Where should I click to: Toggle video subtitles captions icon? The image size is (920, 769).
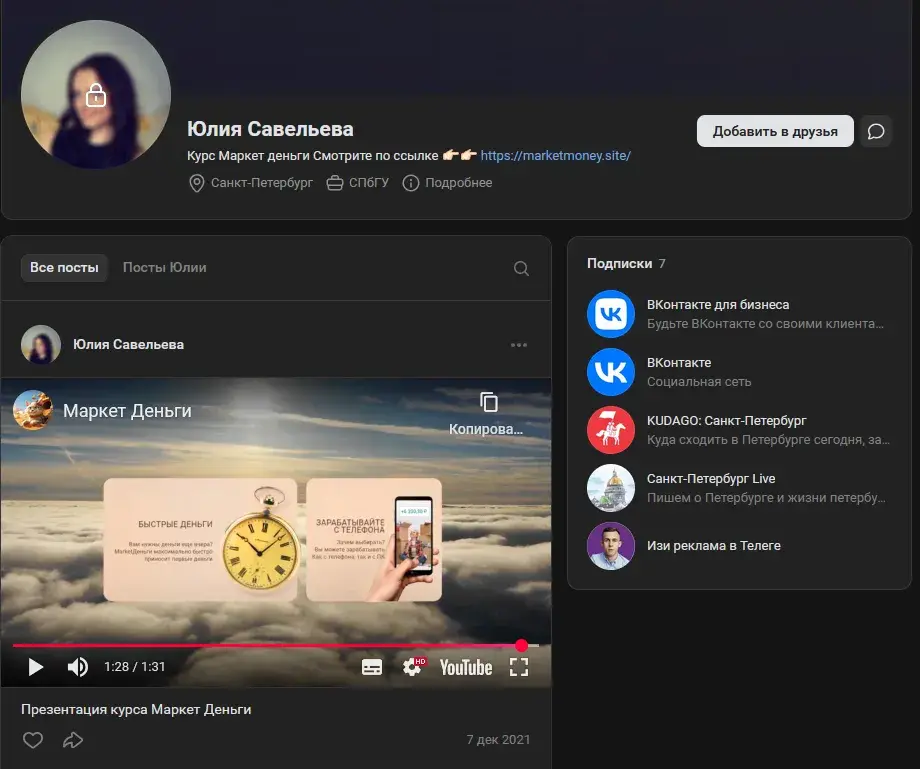(372, 667)
